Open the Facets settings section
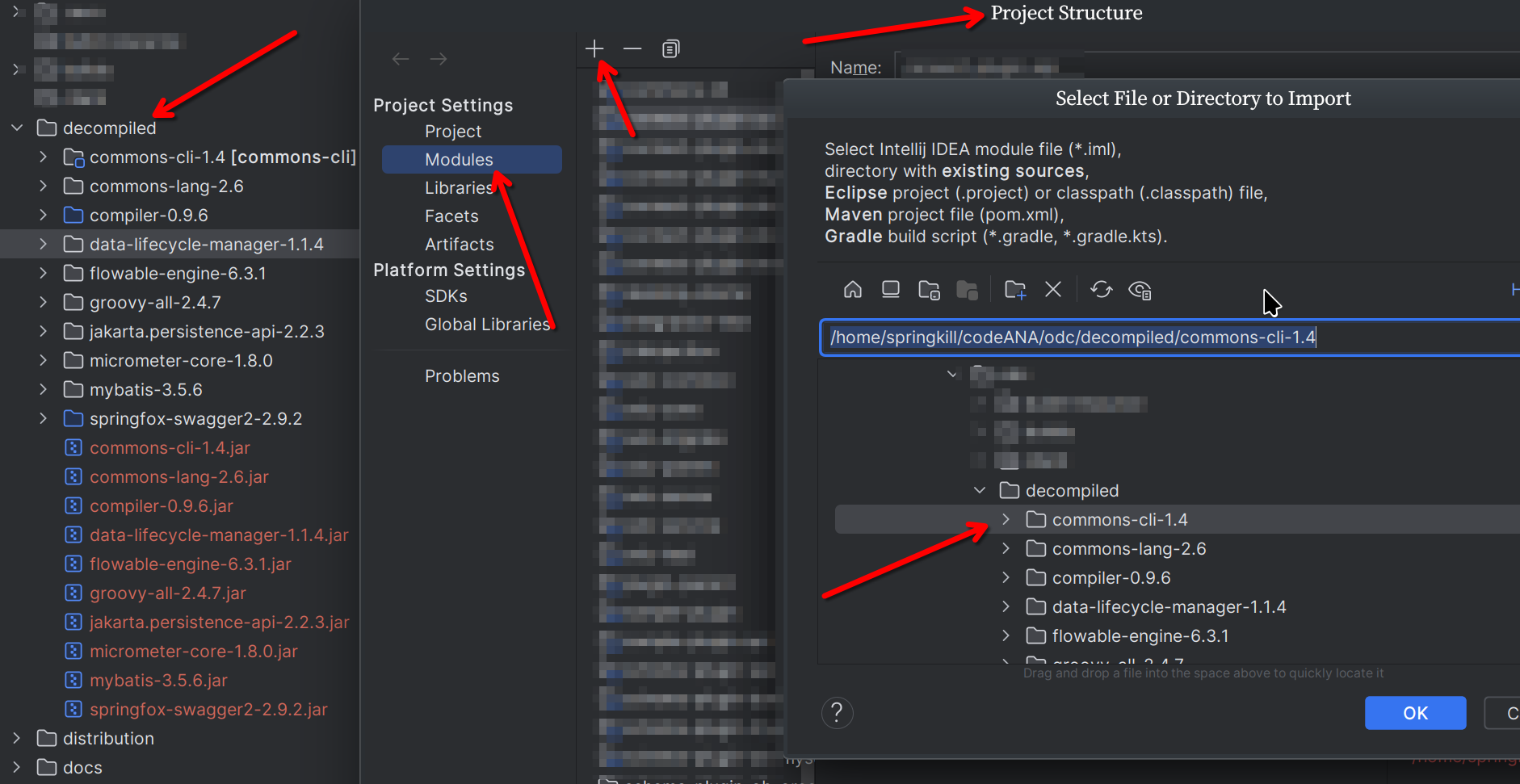Screen dimensions: 1520x784 coord(451,216)
